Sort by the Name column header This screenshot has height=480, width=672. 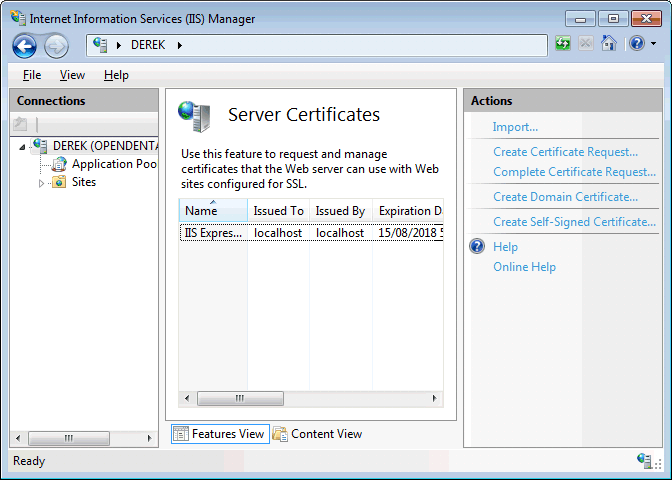tap(213, 210)
